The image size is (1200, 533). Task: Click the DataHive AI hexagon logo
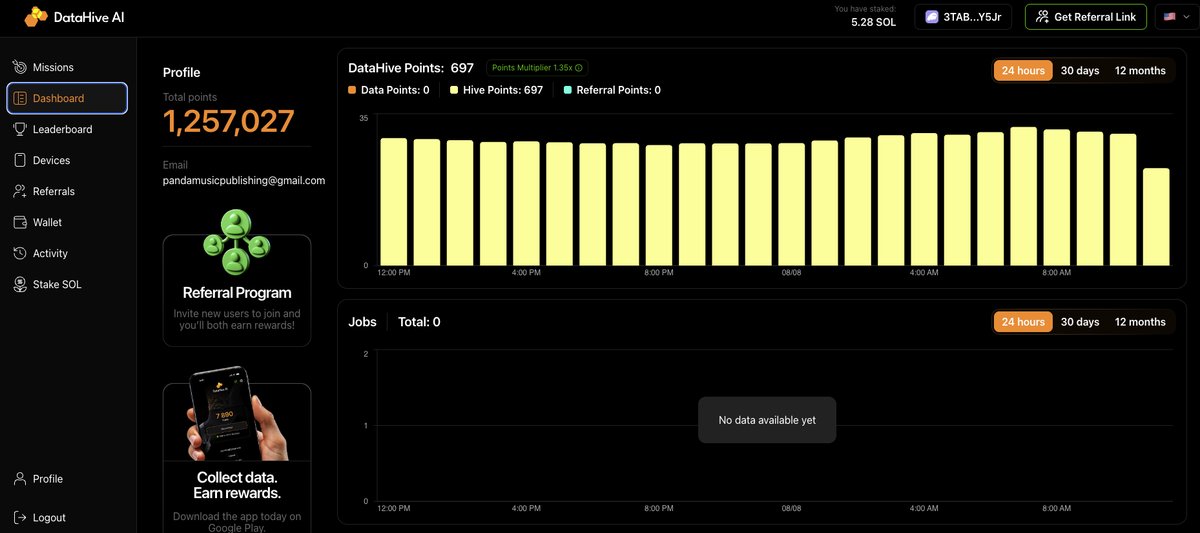coord(36,16)
